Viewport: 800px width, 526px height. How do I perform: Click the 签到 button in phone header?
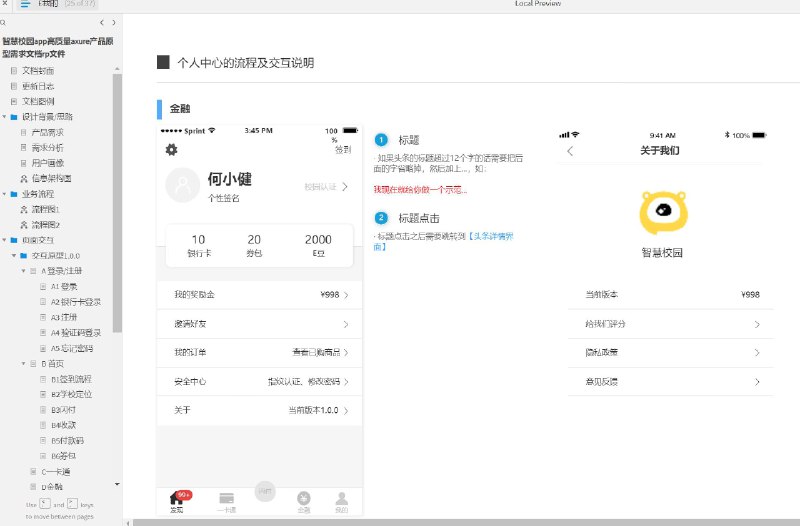pos(343,149)
